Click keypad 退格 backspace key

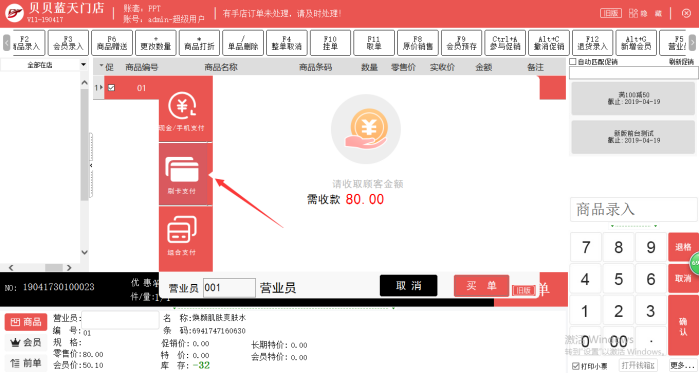(x=683, y=247)
